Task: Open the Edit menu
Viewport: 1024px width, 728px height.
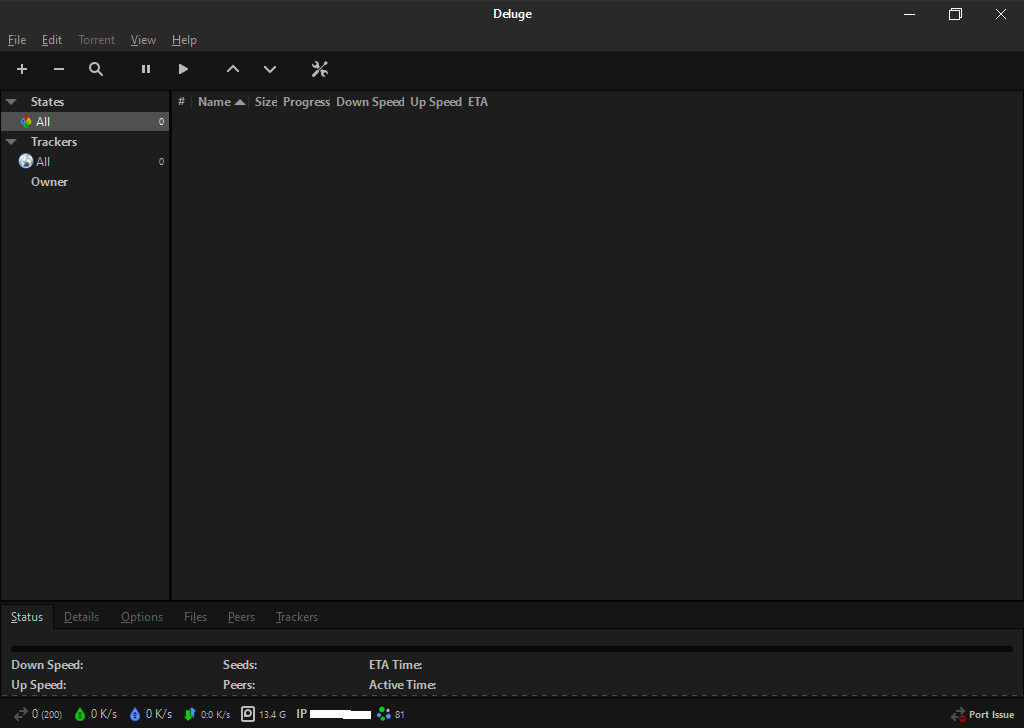Action: point(52,40)
